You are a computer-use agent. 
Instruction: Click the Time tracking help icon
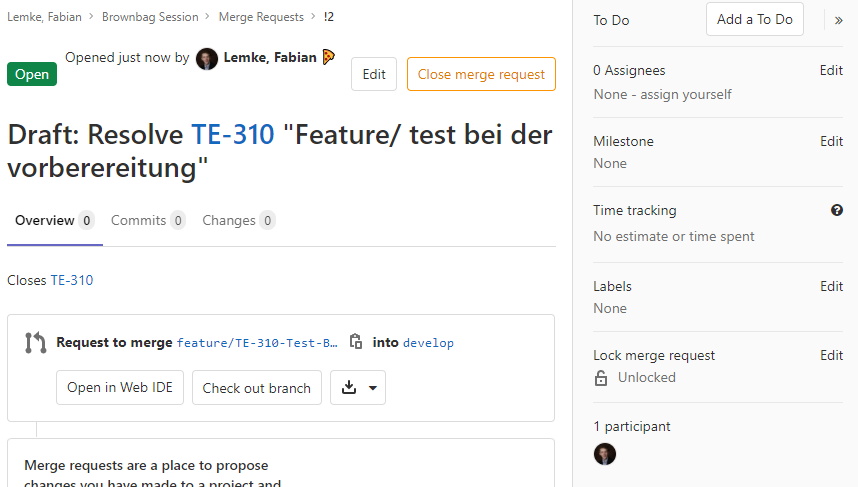click(836, 210)
